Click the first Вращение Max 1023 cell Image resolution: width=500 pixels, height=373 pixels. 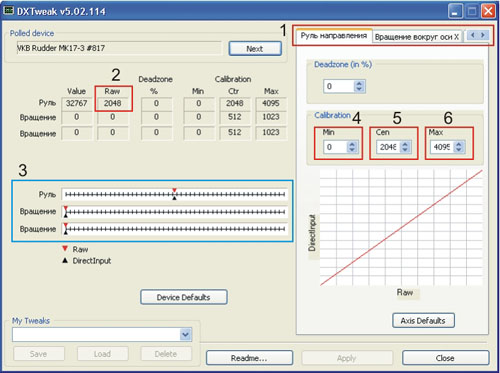pyautogui.click(x=271, y=117)
